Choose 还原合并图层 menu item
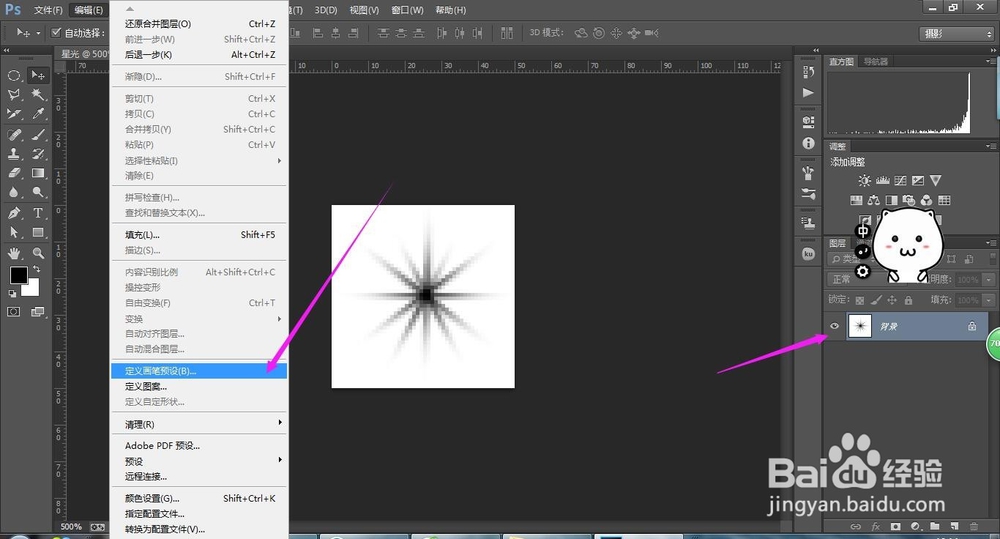Viewport: 1000px width, 539px height. click(200, 24)
